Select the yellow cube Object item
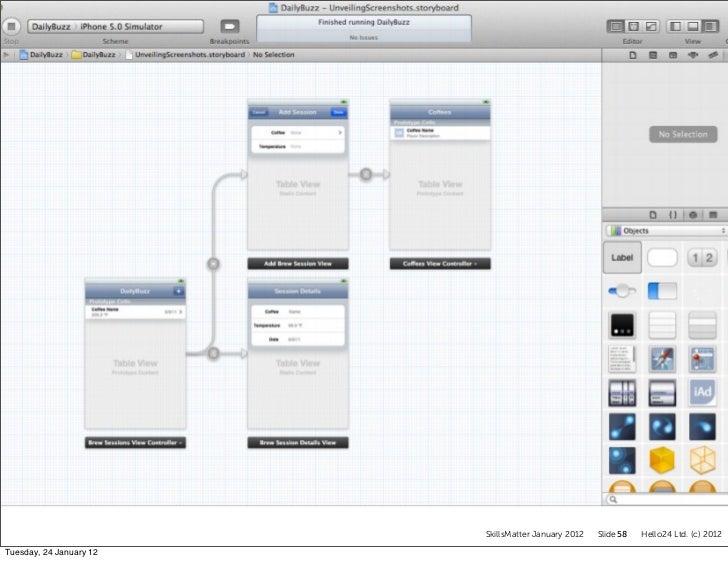 coord(662,460)
